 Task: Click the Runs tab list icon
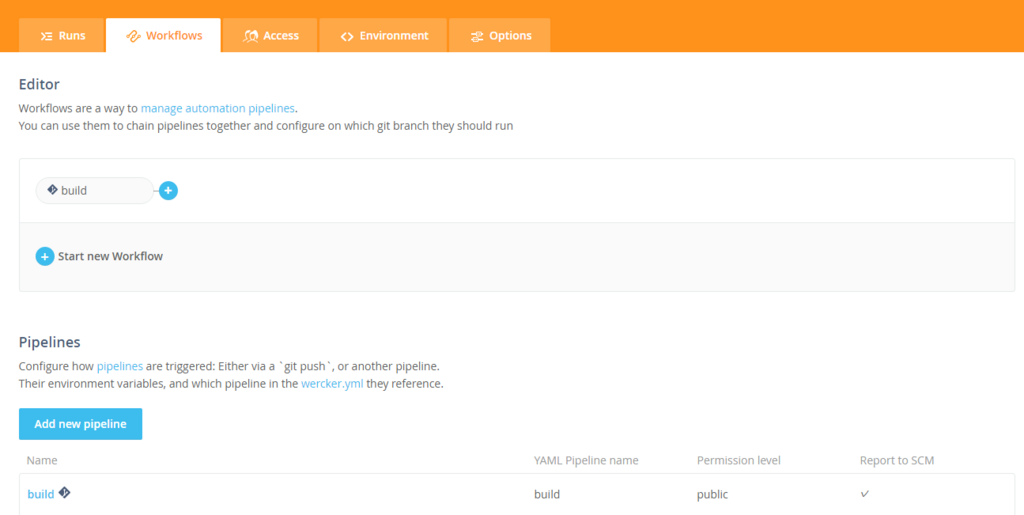pos(46,37)
